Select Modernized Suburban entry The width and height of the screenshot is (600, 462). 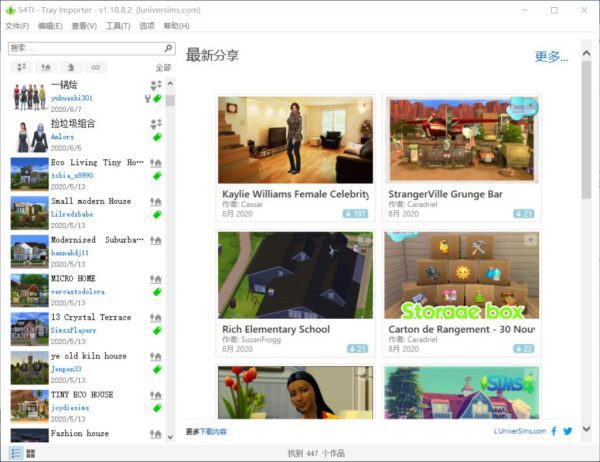pos(87,251)
